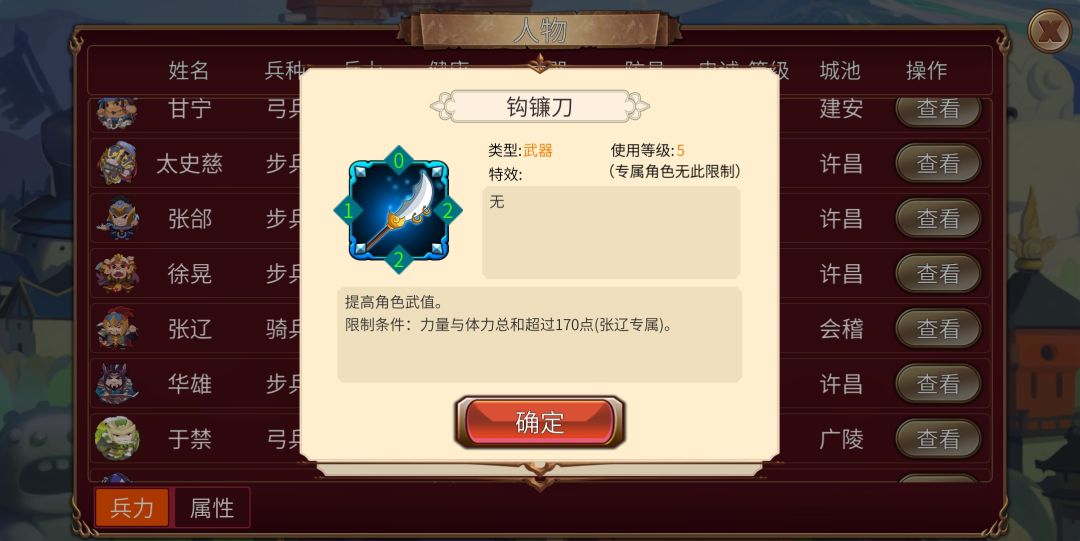Screen dimensions: 1080x541
Task: Click 查看 in 徐晃's row
Action: click(938, 274)
